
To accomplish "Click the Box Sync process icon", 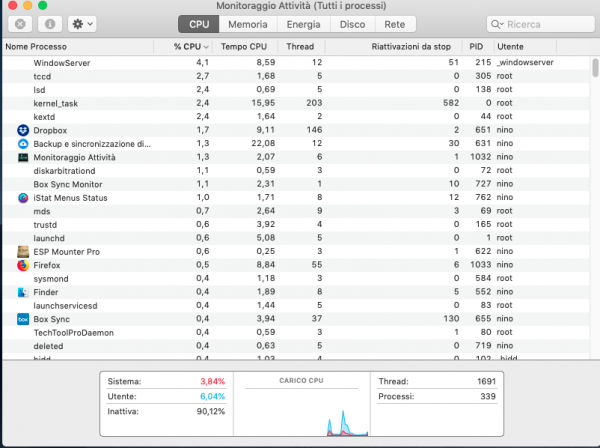I will (23, 319).
